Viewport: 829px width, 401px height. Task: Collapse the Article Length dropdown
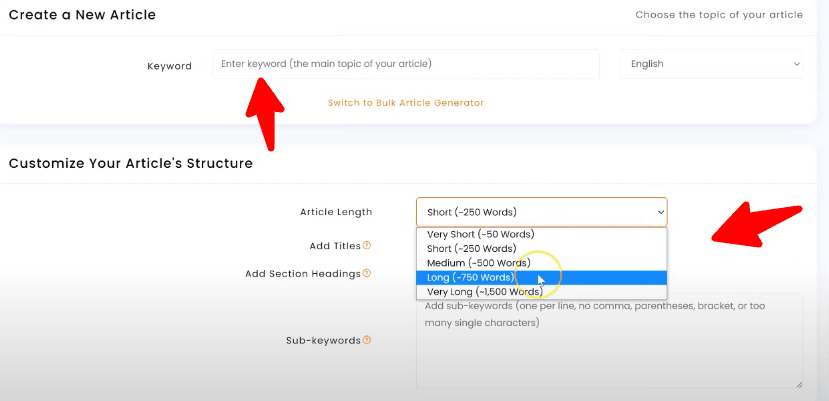click(x=541, y=212)
